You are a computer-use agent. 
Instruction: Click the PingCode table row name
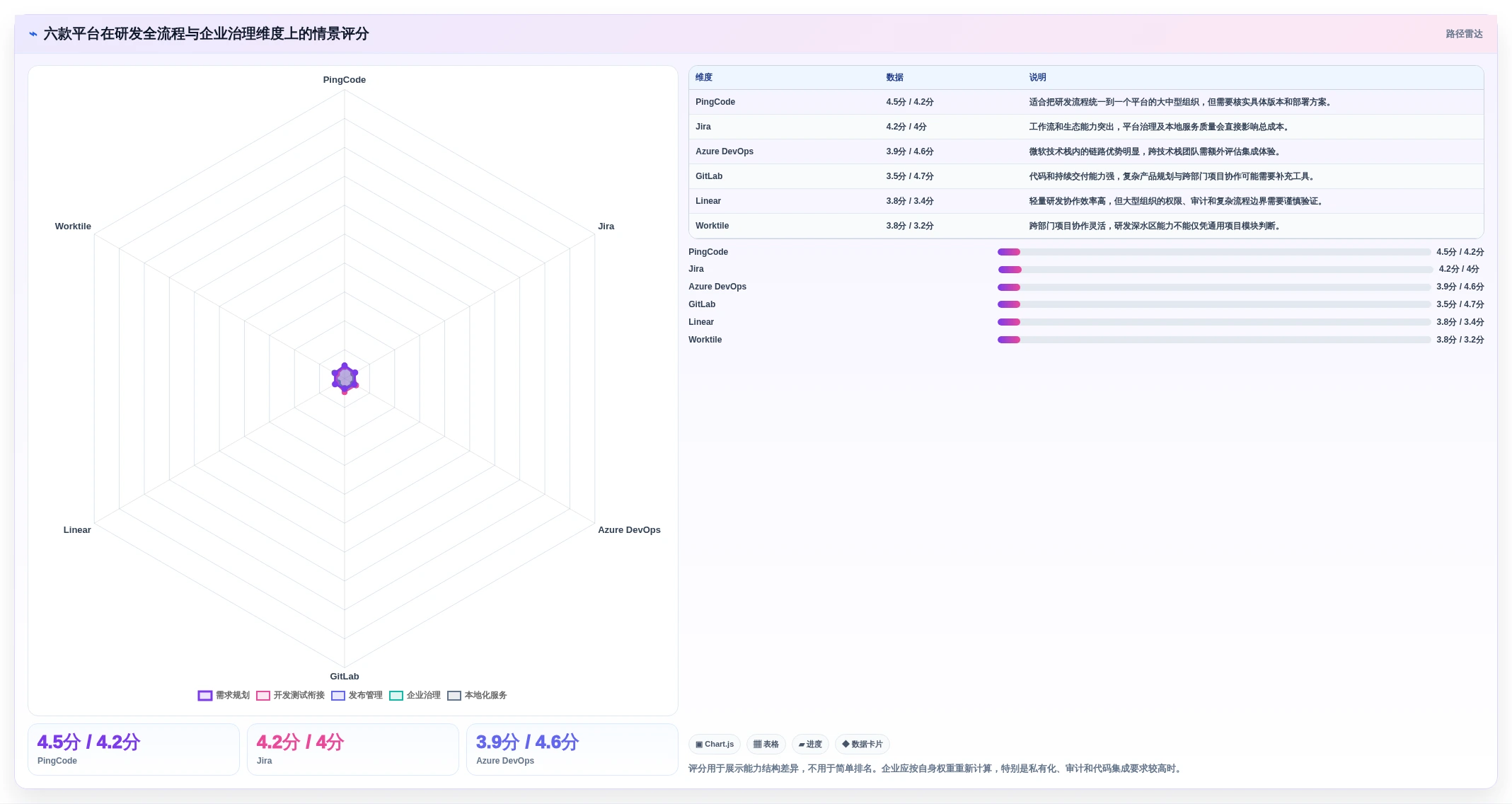715,102
